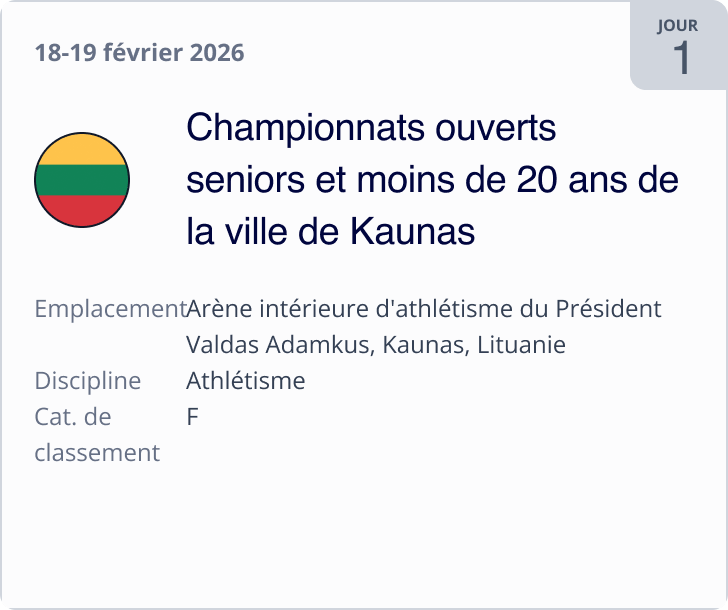This screenshot has height=610, width=728.
Task: Click the "F" ranking category value
Action: coord(192,417)
